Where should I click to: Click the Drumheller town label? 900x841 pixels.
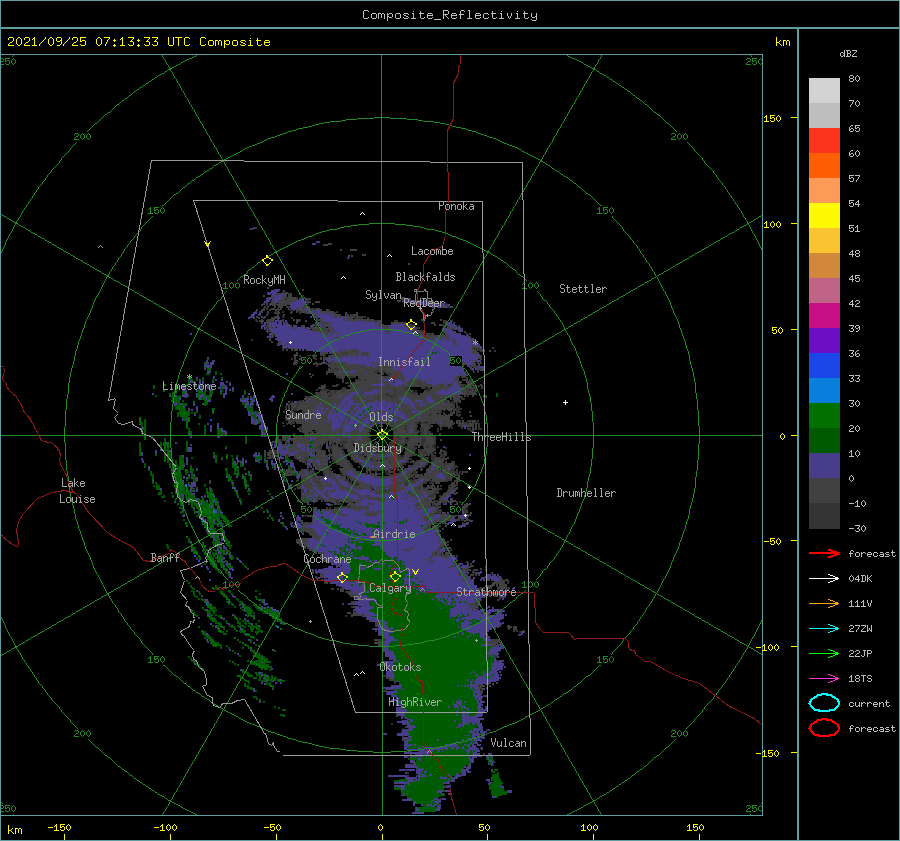coord(586,493)
